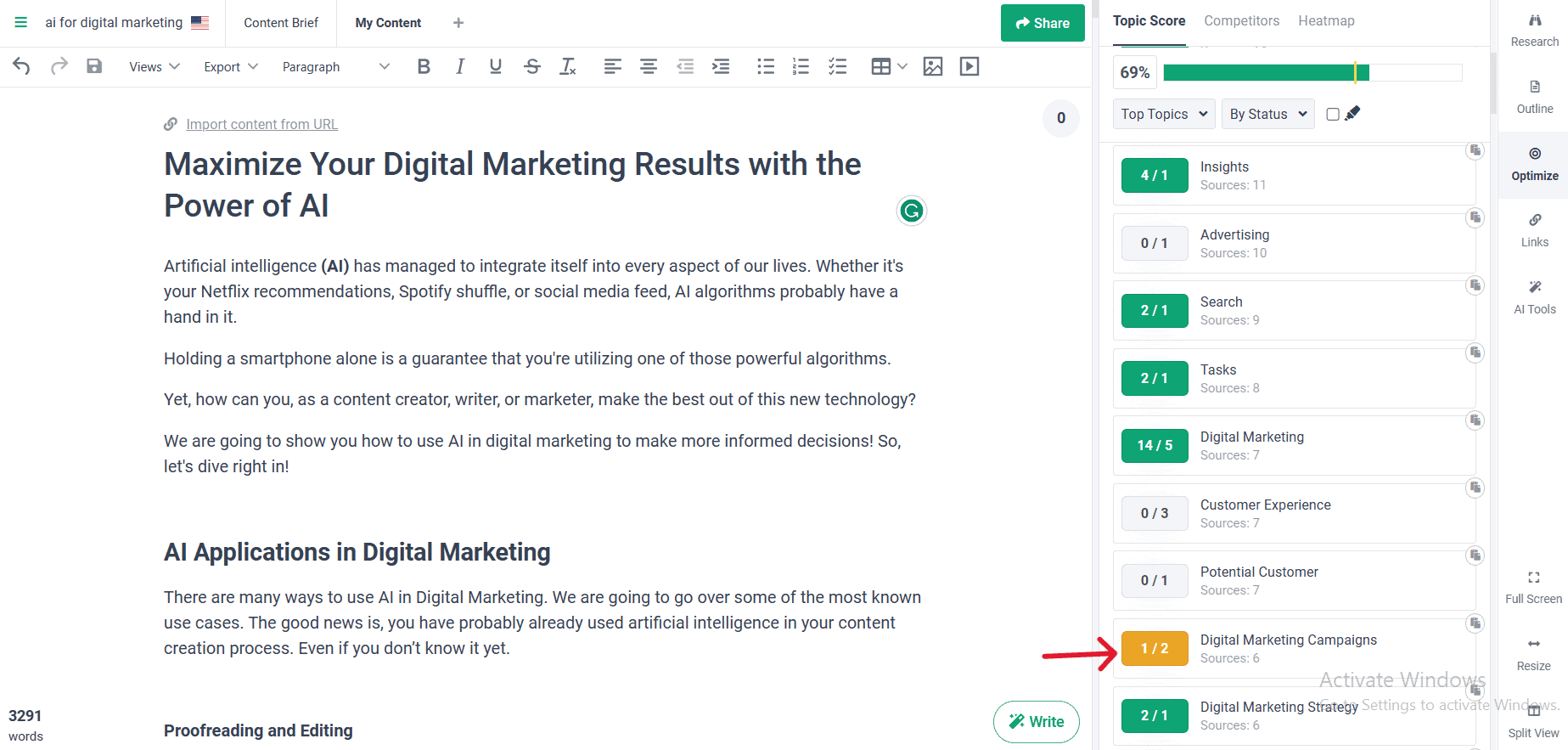
Task: Click the green Share button
Action: (1043, 23)
